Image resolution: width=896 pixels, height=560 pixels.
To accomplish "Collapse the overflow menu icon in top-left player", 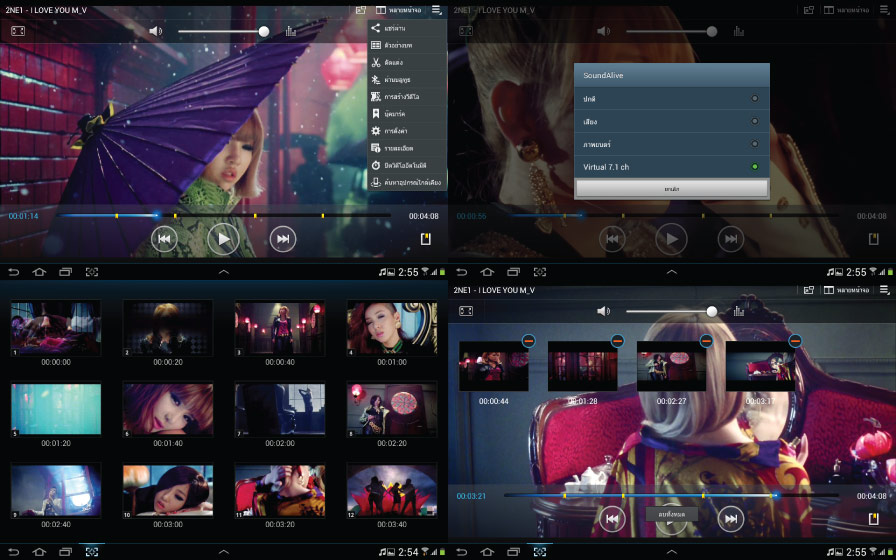I will 437,10.
